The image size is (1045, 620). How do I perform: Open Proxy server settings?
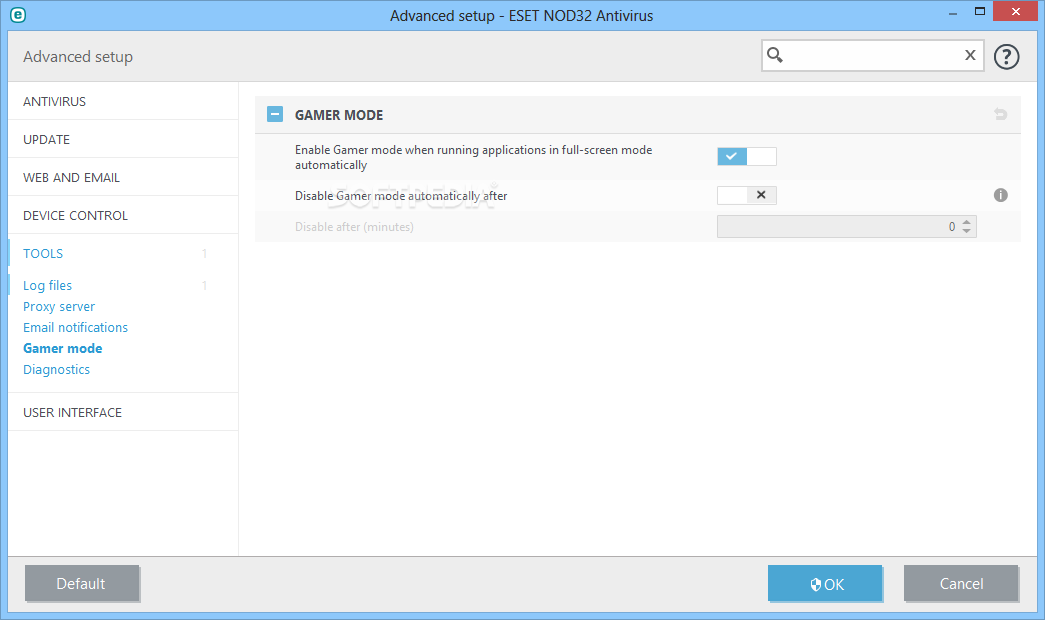pos(59,307)
